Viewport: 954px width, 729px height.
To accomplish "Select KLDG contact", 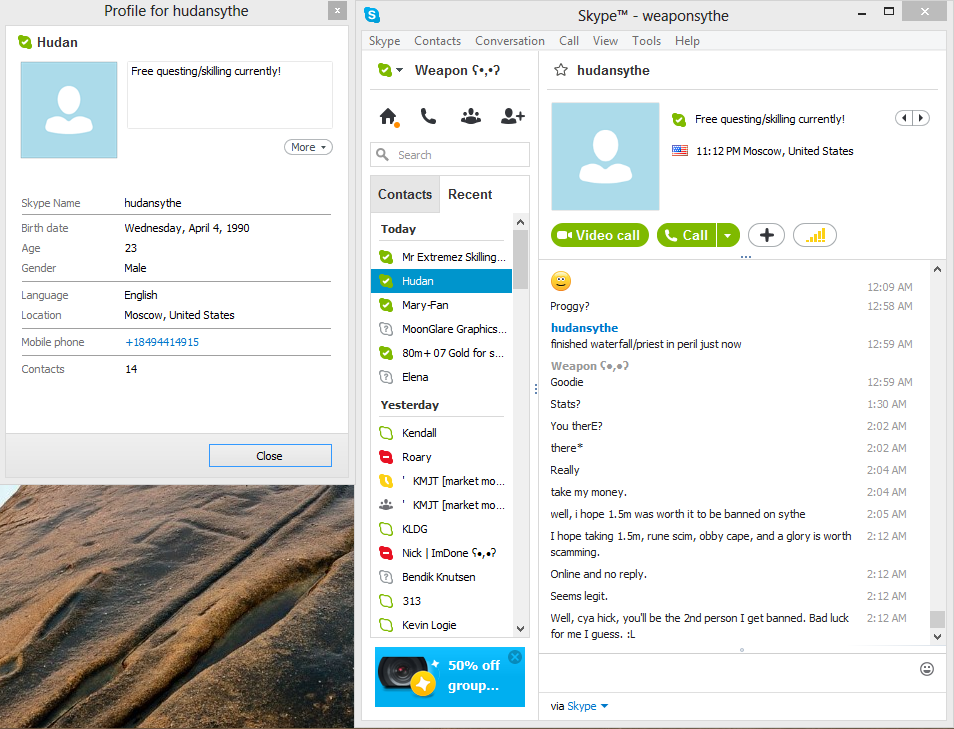I will pyautogui.click(x=441, y=529).
